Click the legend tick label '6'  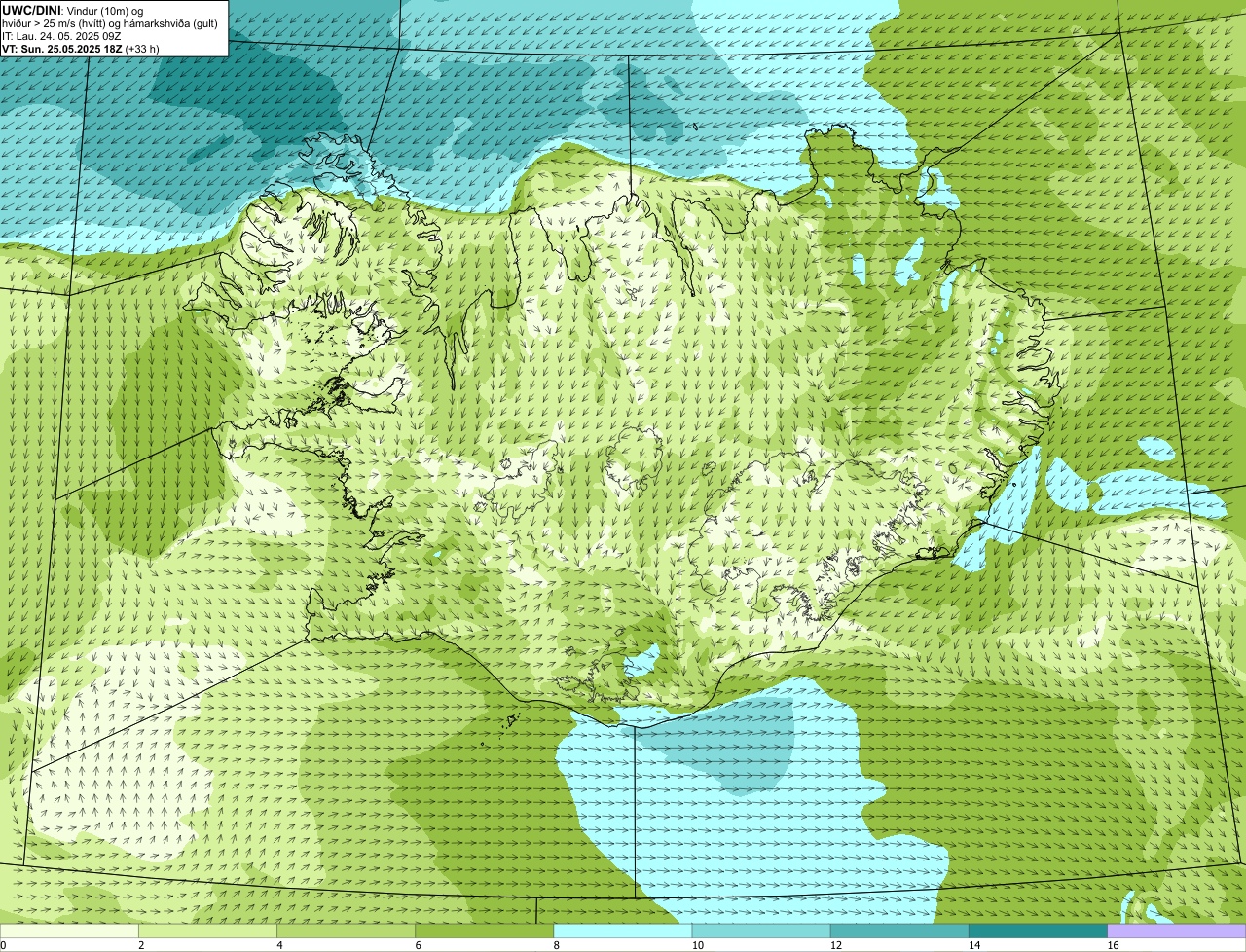tap(418, 945)
